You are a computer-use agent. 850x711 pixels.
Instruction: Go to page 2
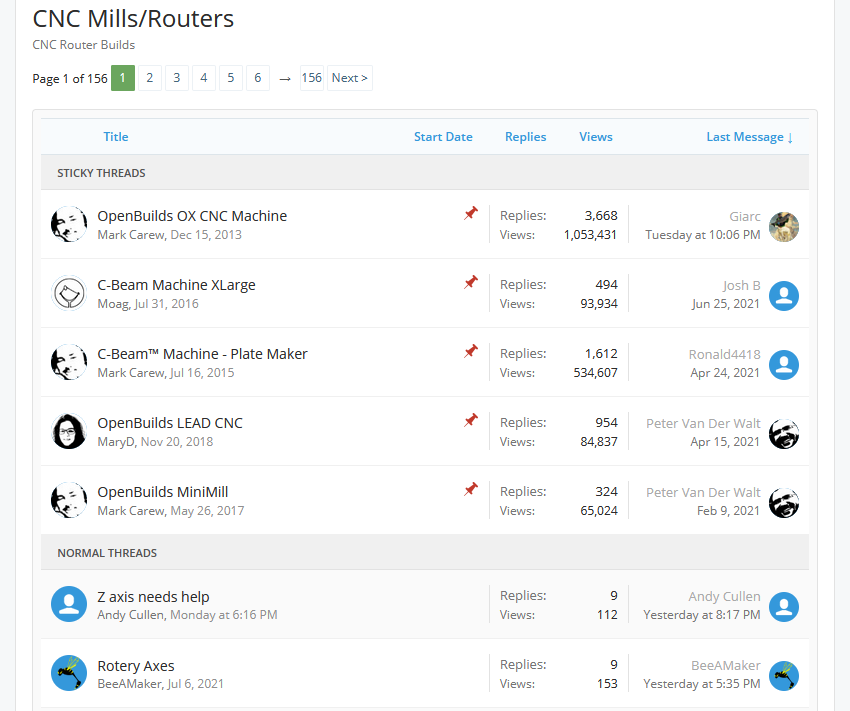pos(150,78)
